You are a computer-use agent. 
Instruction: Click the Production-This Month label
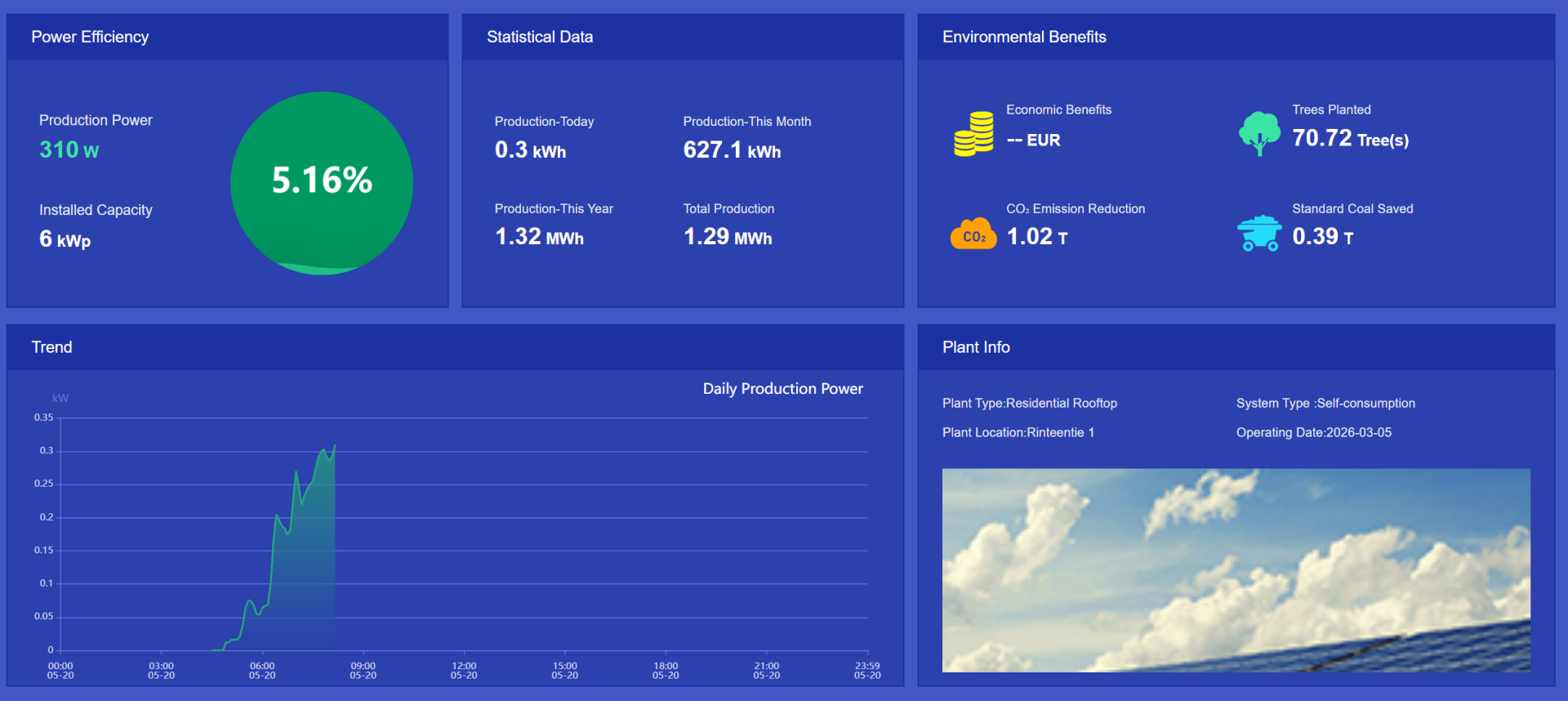pyautogui.click(x=747, y=121)
